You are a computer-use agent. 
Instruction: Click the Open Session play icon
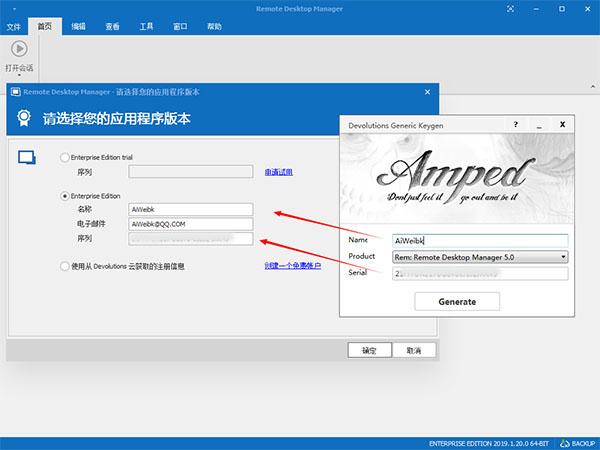click(x=19, y=49)
